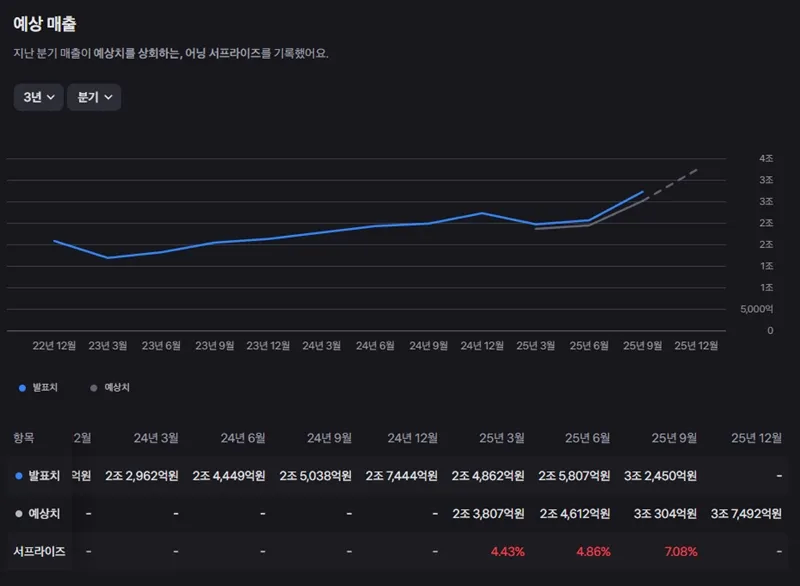Select the 서프라이즈 row label
Viewport: 800px width, 586px height.
click(x=39, y=551)
